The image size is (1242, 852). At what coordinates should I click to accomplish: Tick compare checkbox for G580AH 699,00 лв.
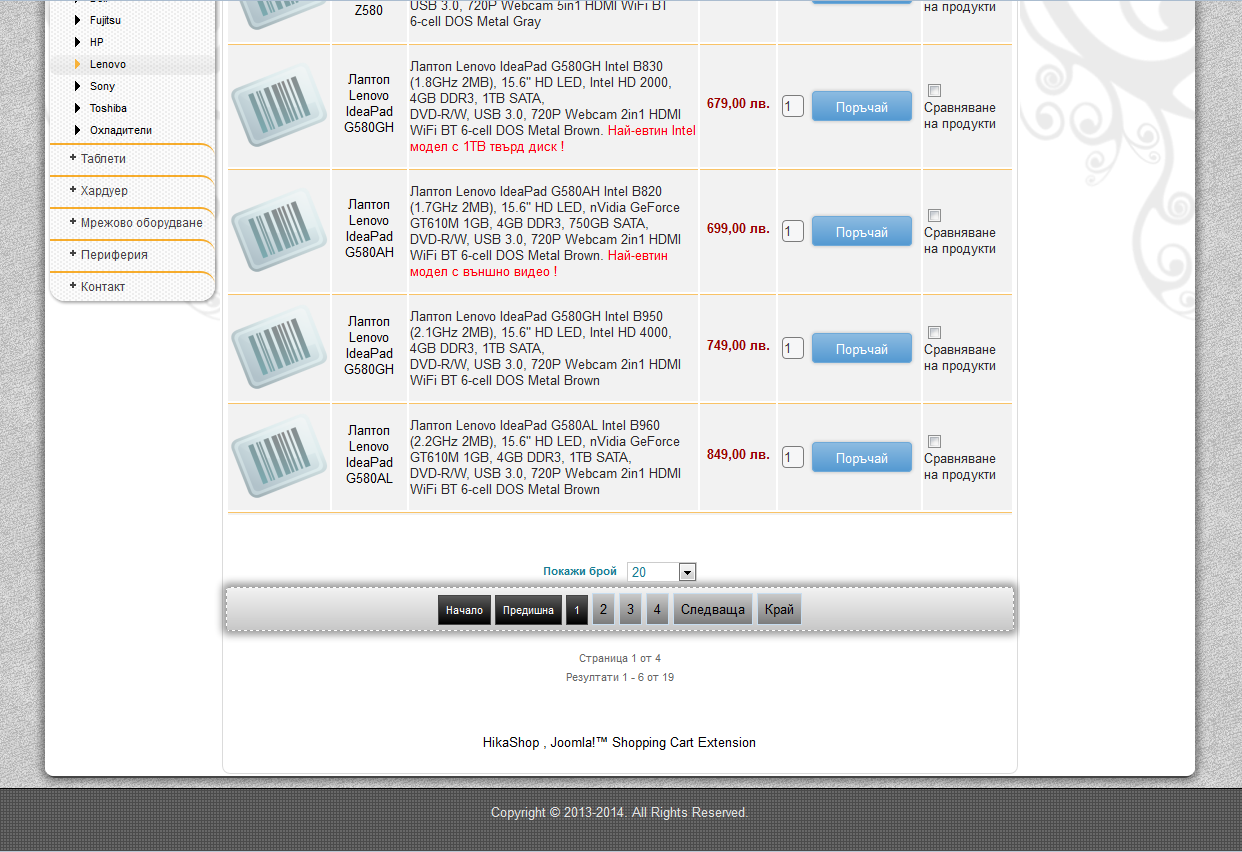click(x=934, y=215)
